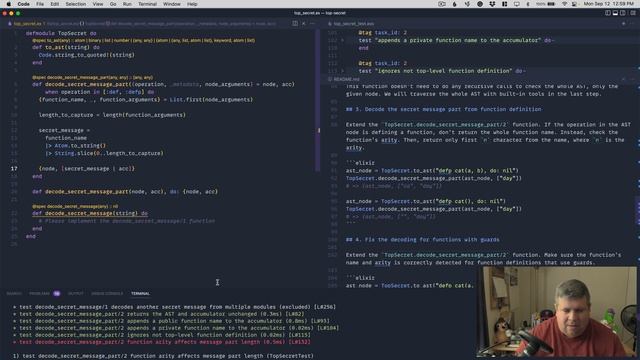Click the Dropbox icon in macOS menu bar
Viewport: 640px width, 360px height.
tap(492, 4)
